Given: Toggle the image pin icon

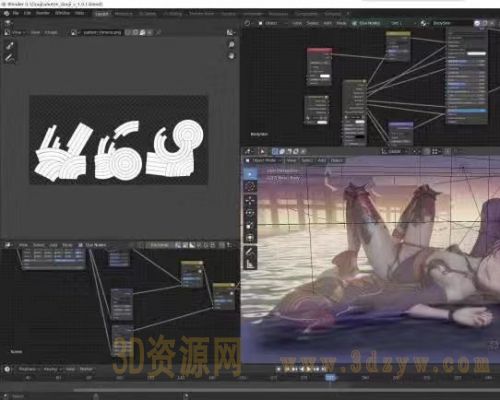Looking at the screenshot, I should (x=158, y=32).
